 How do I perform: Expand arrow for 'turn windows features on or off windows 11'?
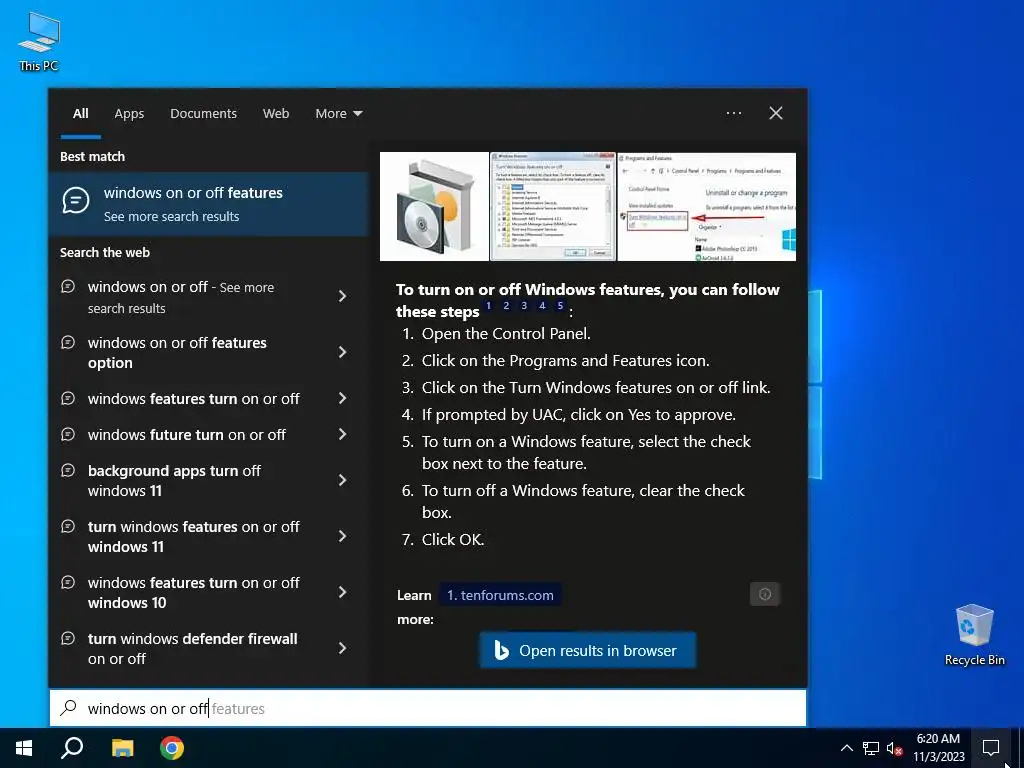[x=343, y=536]
